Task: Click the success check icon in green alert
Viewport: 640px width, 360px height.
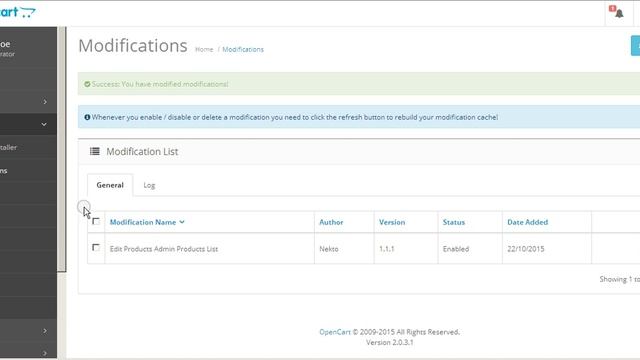Action: [87, 84]
